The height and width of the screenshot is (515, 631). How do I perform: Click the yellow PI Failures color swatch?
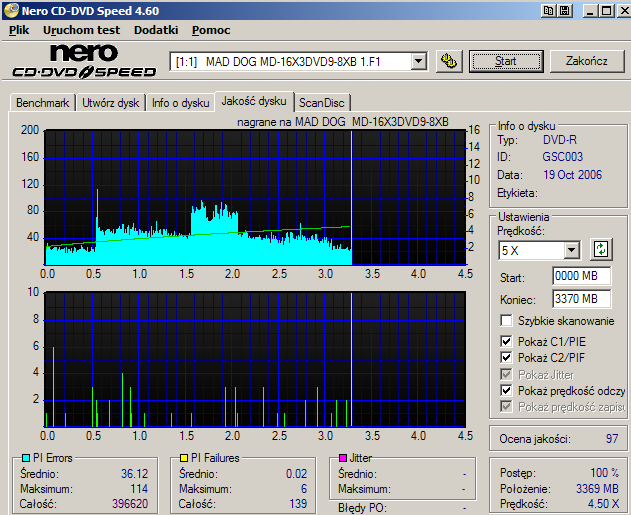[184, 458]
